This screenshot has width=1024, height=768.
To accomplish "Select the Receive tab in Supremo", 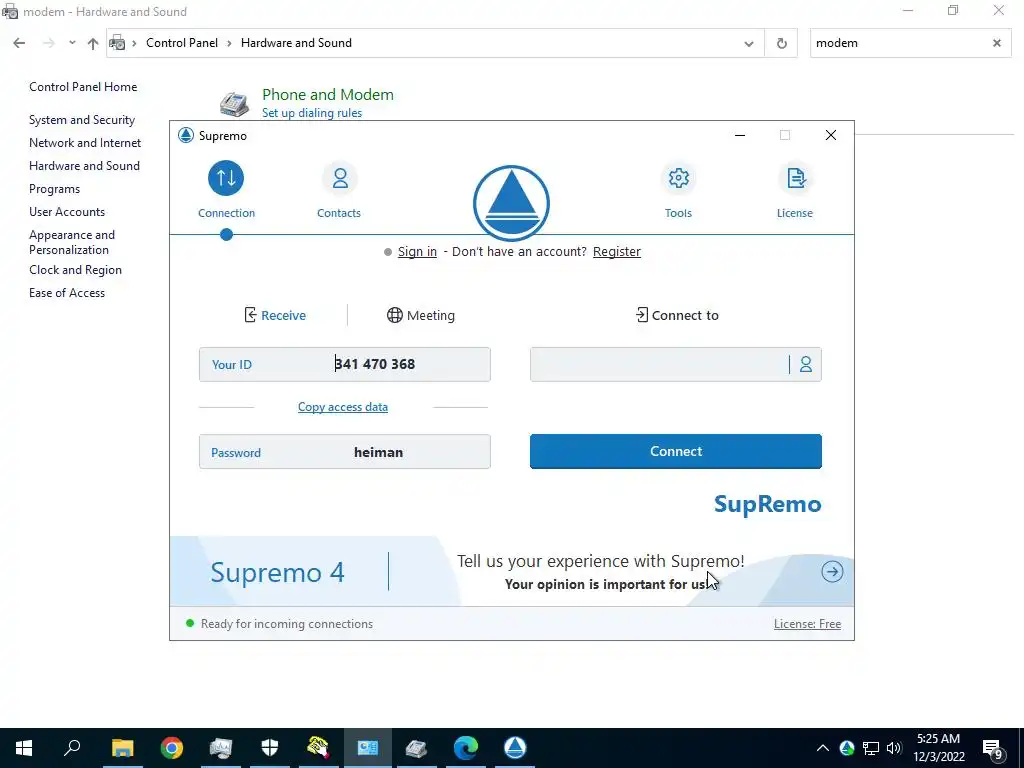I will click(x=275, y=315).
